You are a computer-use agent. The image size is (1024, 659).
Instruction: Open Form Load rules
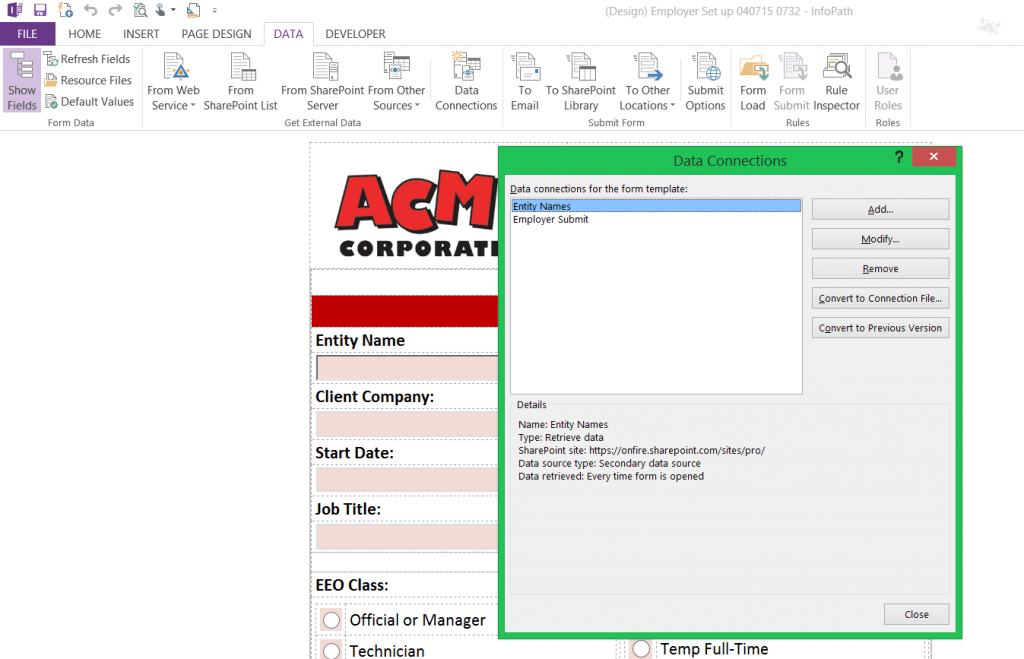753,82
